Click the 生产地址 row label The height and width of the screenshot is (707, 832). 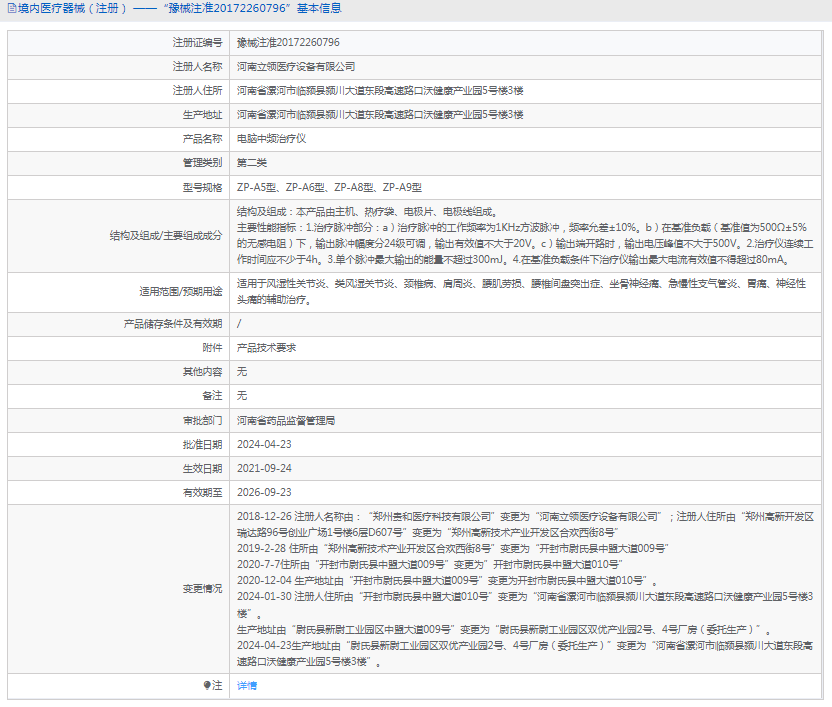tap(202, 115)
